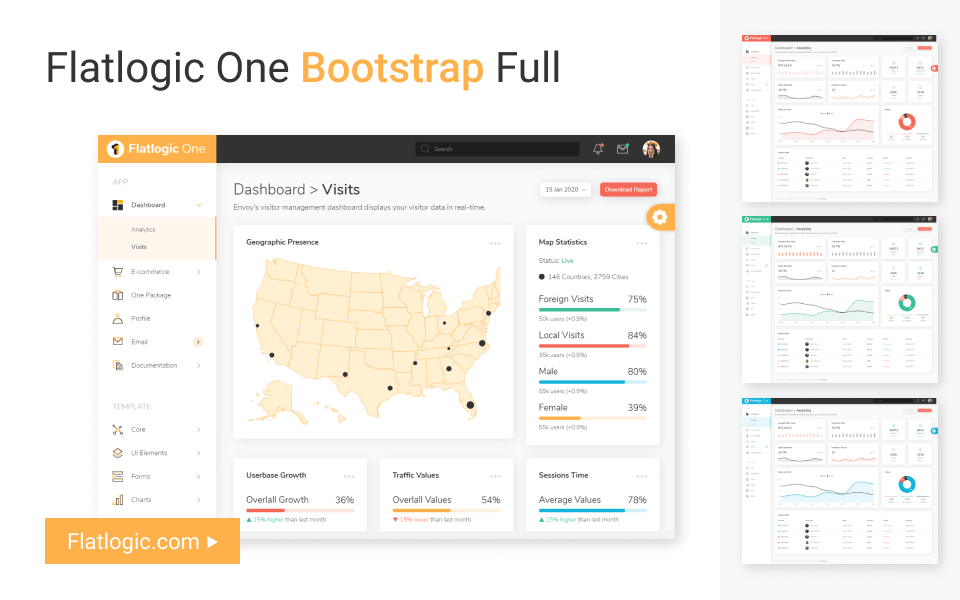Click the Foreign Visits progress bar
960x600 pixels.
click(x=592, y=309)
